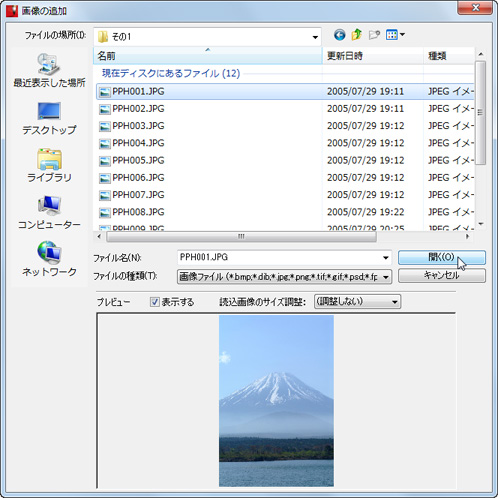Expand the 読込画像のサイズ調整 dropdown
498x498 pixels.
(x=357, y=302)
